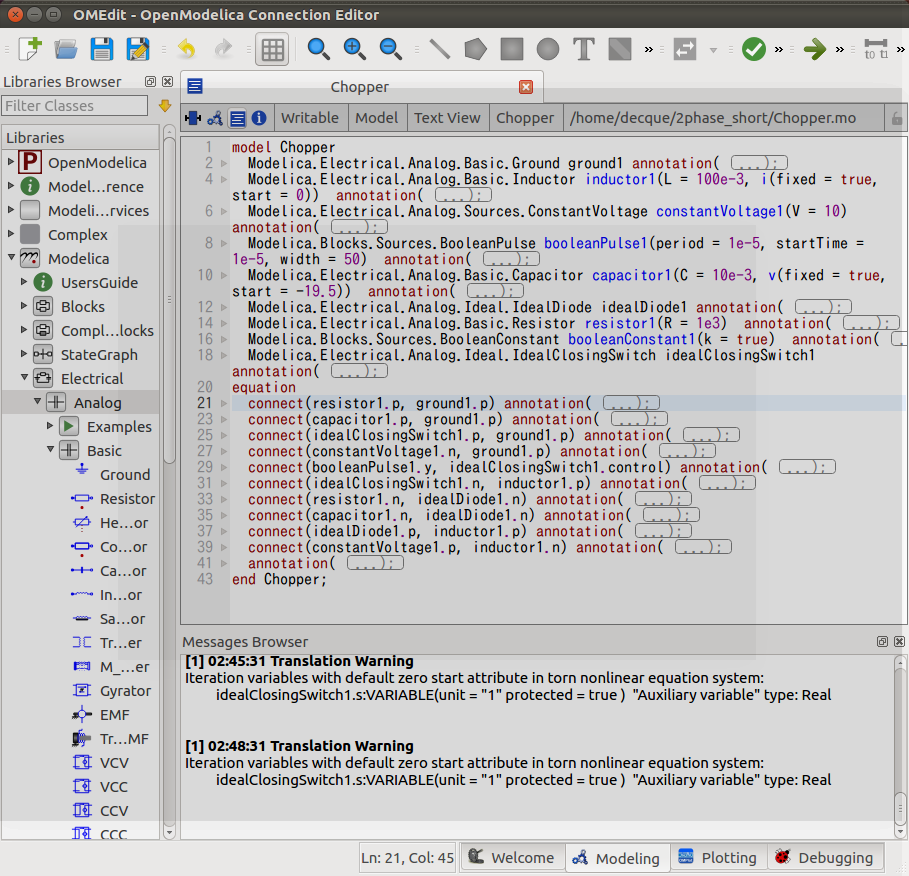Open the Debugging perspective tab
909x876 pixels.
(x=824, y=857)
